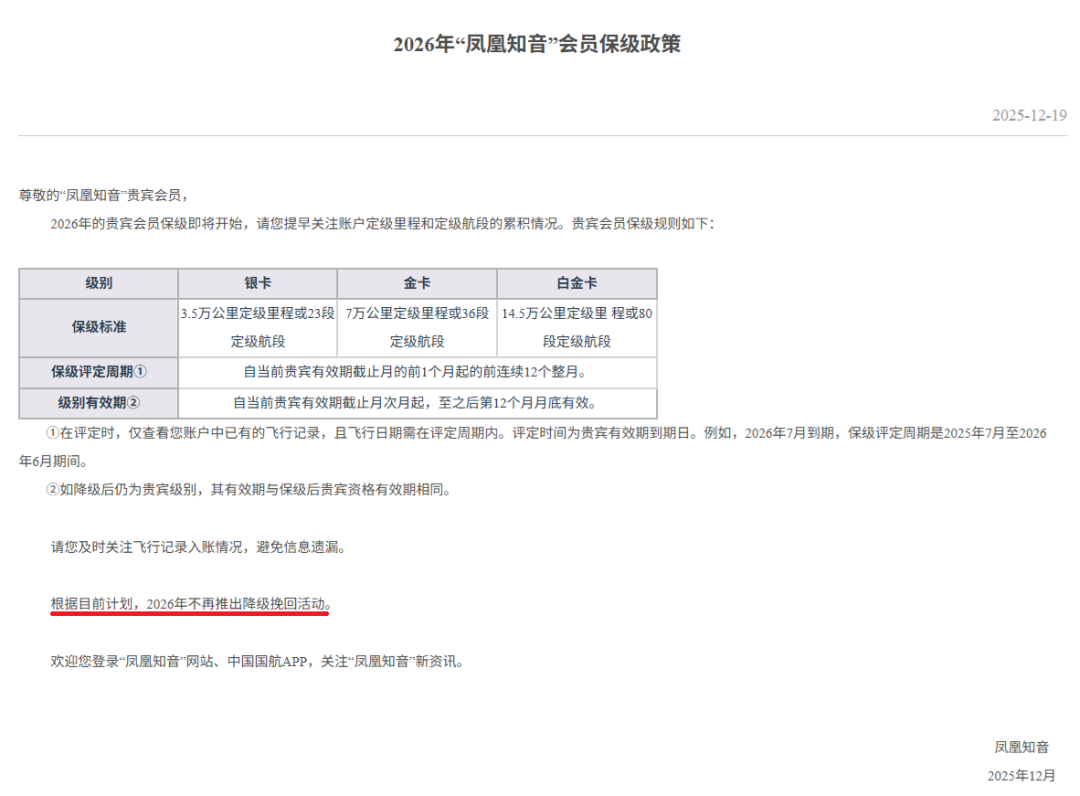
Task: Click the 保级标准 row label
Action: point(99,327)
